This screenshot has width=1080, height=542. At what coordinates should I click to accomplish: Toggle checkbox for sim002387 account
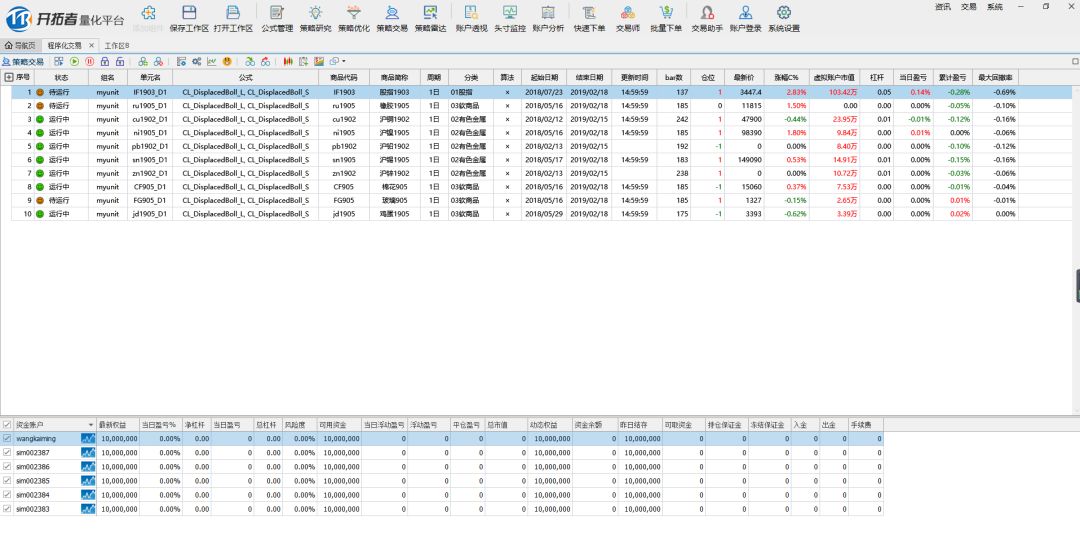7,452
